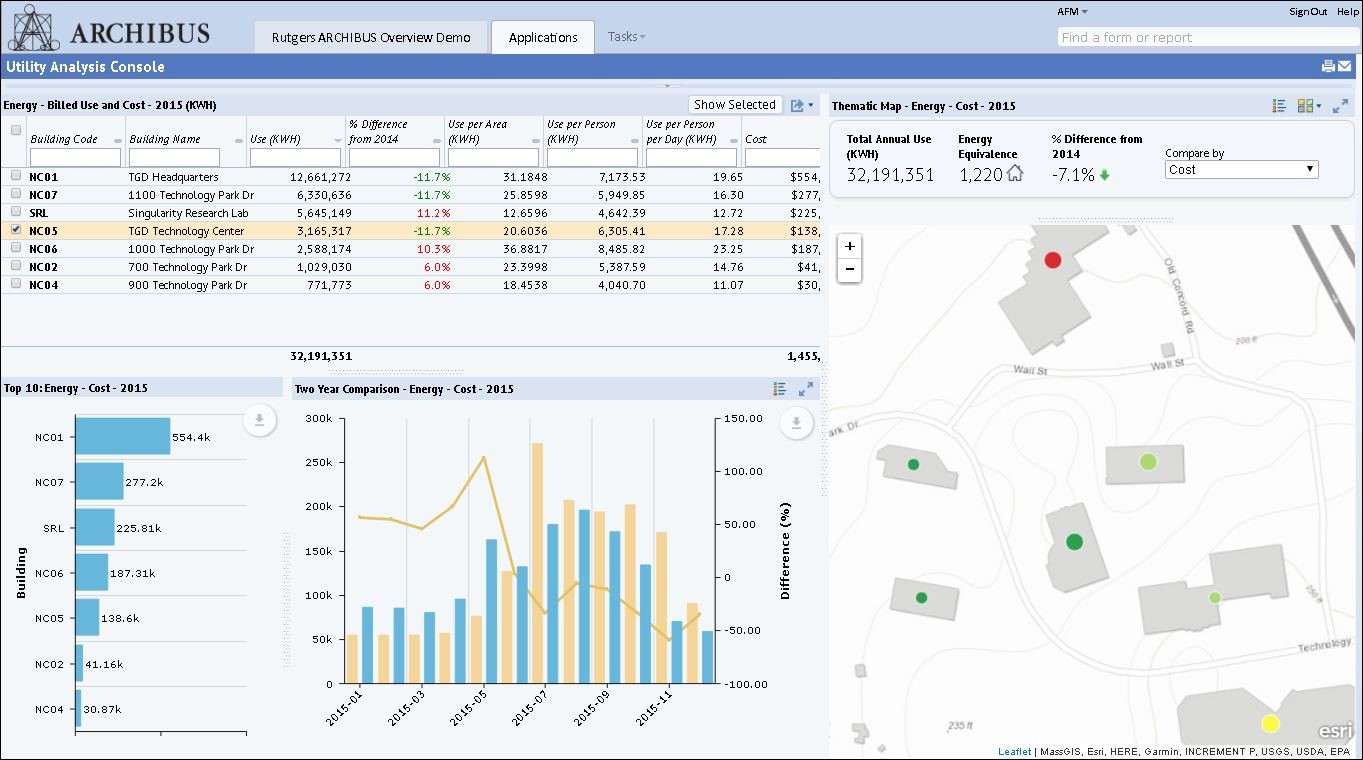This screenshot has width=1363, height=760.
Task: Click the 1100 Technology Park Dr cell
Action: (191, 195)
